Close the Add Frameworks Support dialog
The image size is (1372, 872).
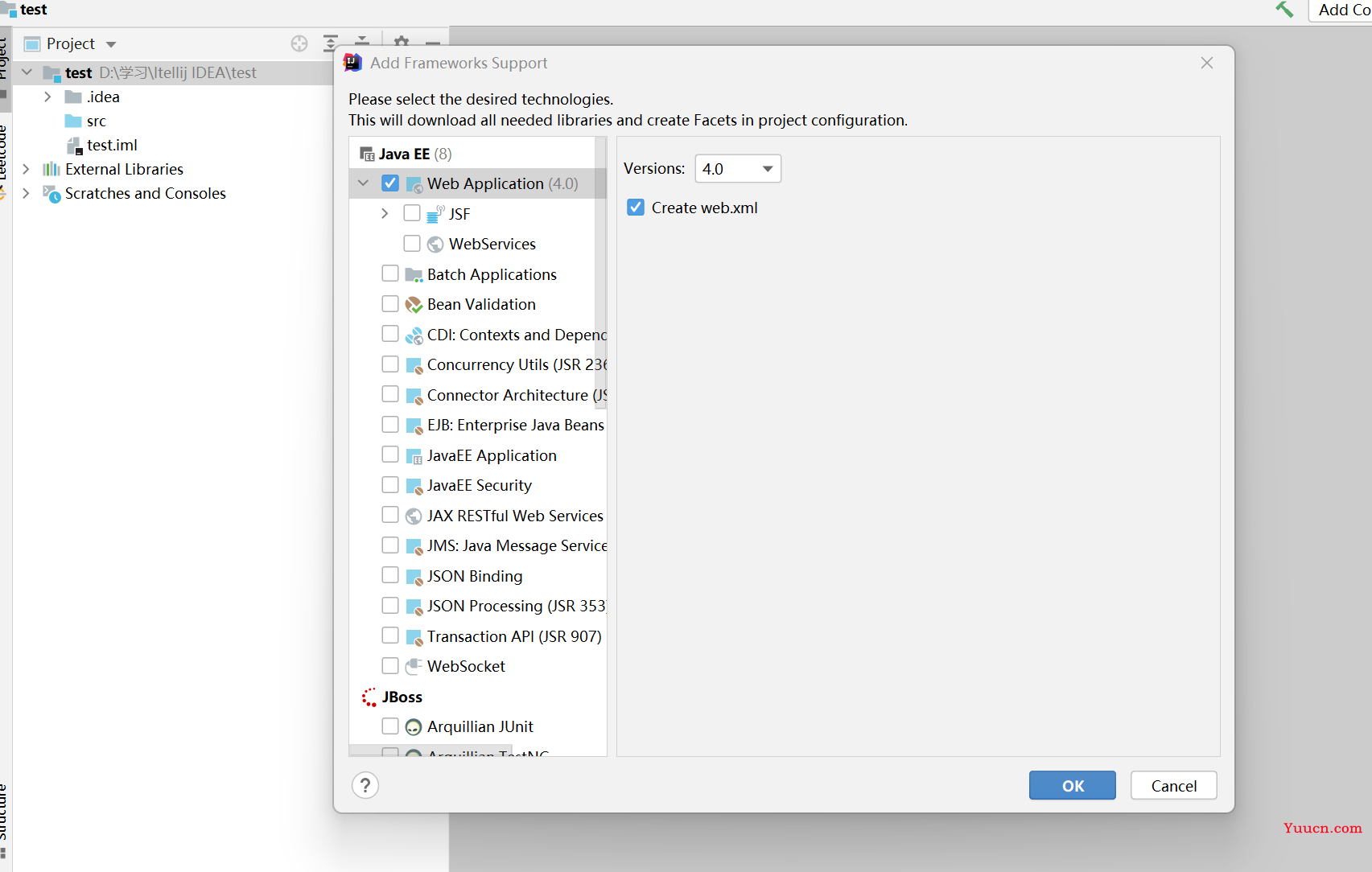point(1206,63)
